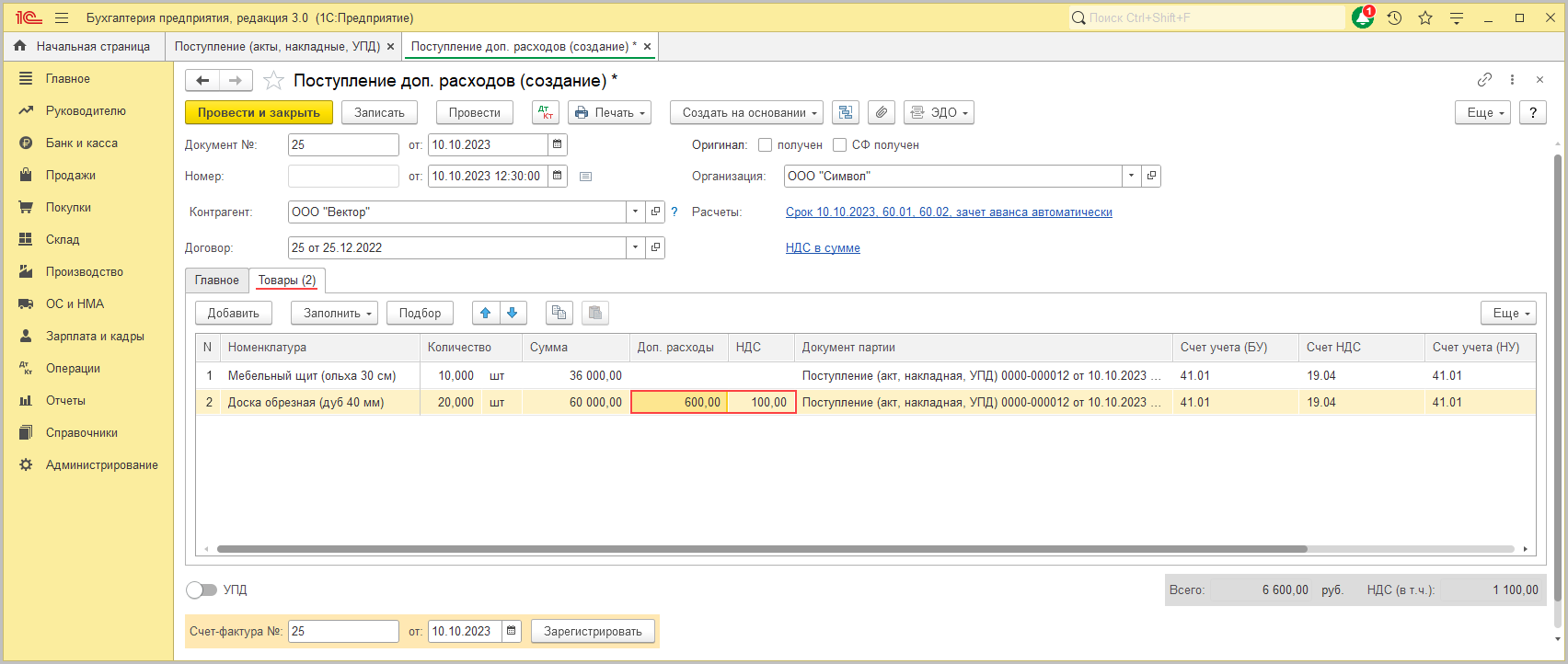1568x664 pixels.
Task: Open favorites star in title bar
Action: [1425, 17]
